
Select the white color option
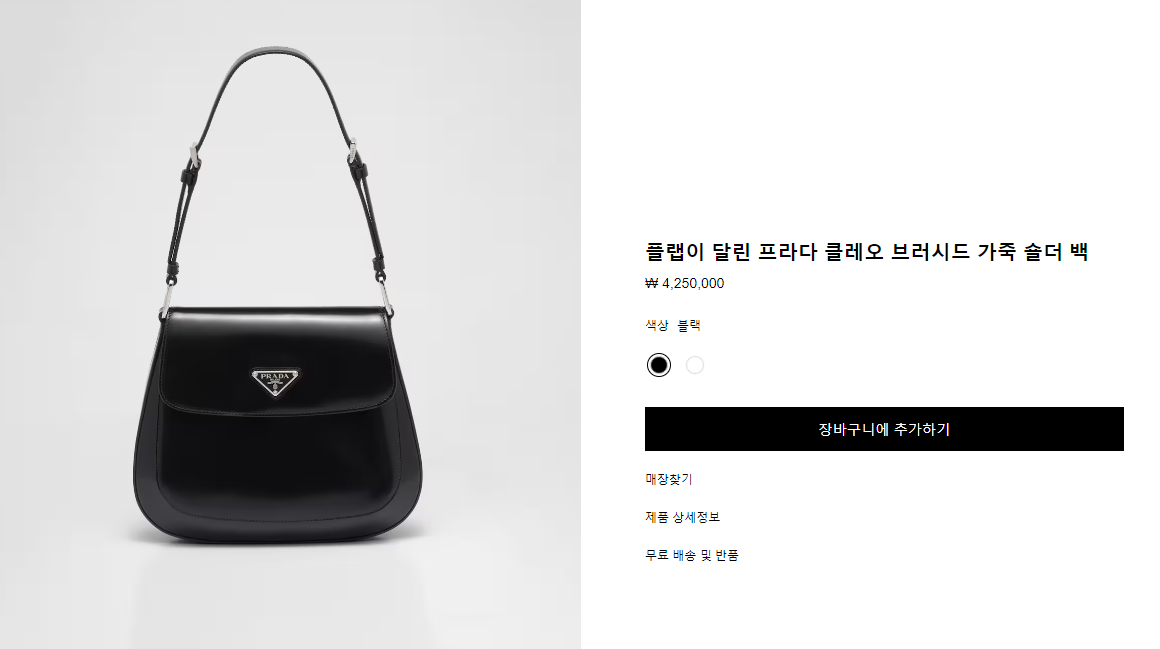pos(695,365)
